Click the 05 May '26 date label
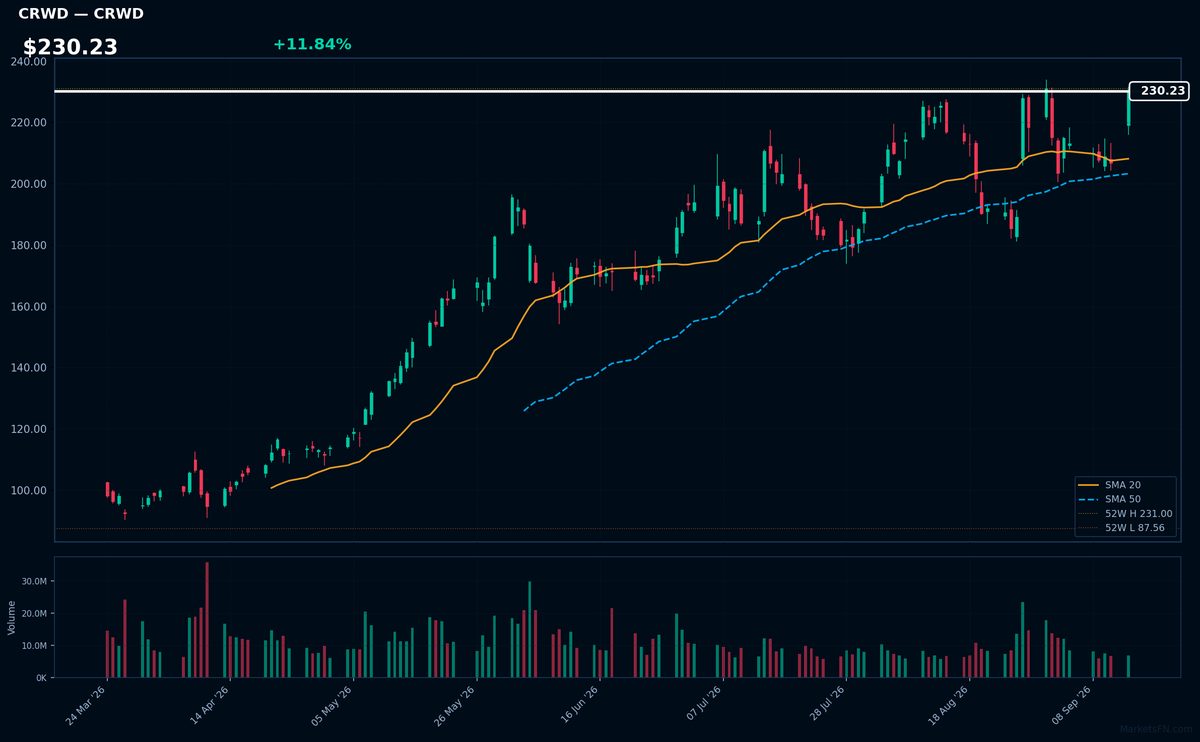This screenshot has height=742, width=1200. (x=332, y=706)
